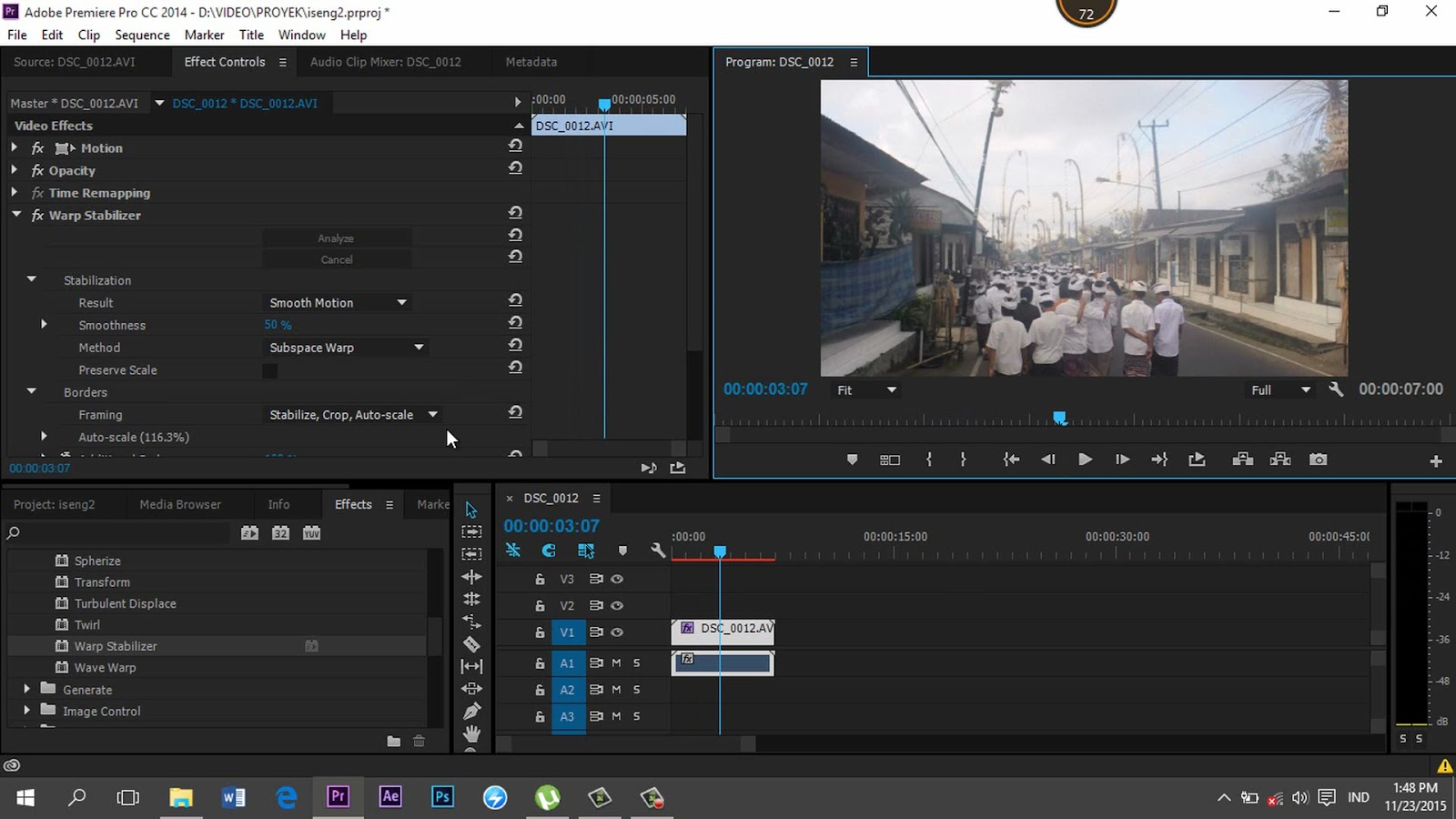Viewport: 1456px width, 819px height.
Task: Click Linked Selection timeline icon
Action: click(586, 551)
